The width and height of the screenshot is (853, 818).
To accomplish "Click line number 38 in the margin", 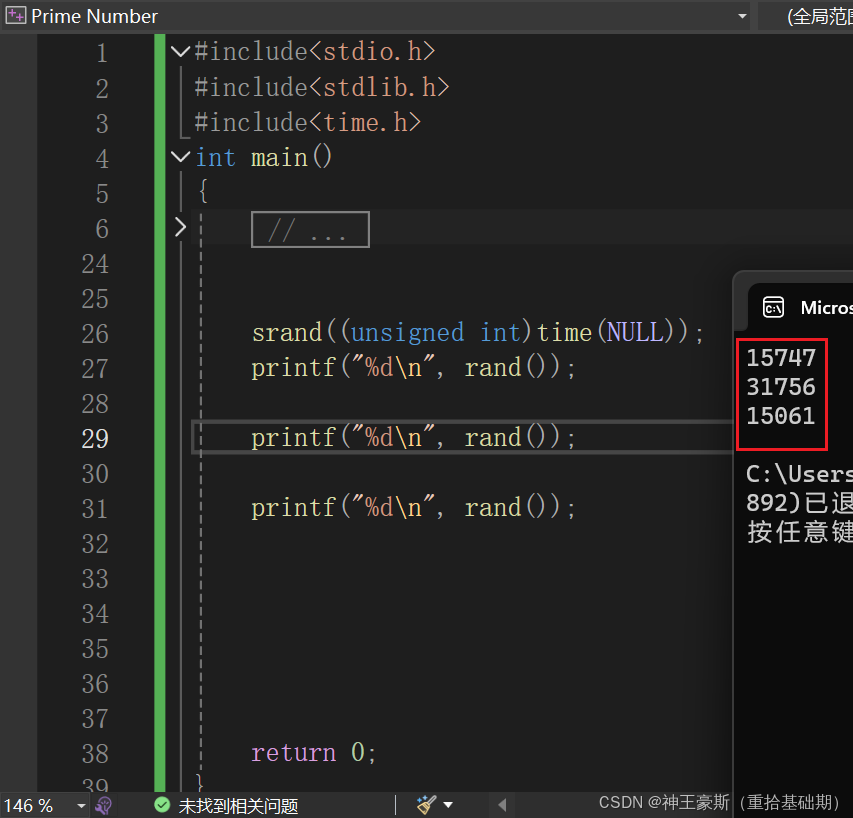I will point(95,753).
